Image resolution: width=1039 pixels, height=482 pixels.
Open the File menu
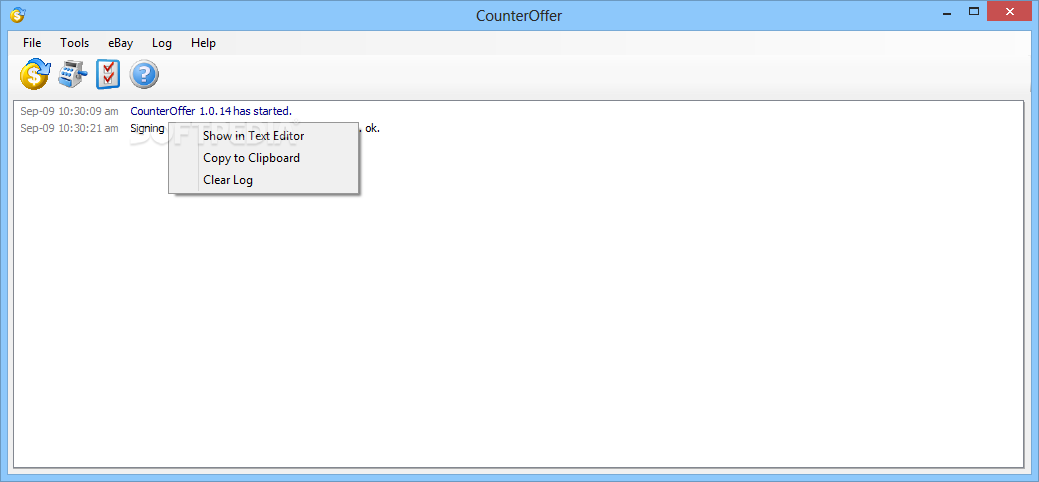coord(32,43)
